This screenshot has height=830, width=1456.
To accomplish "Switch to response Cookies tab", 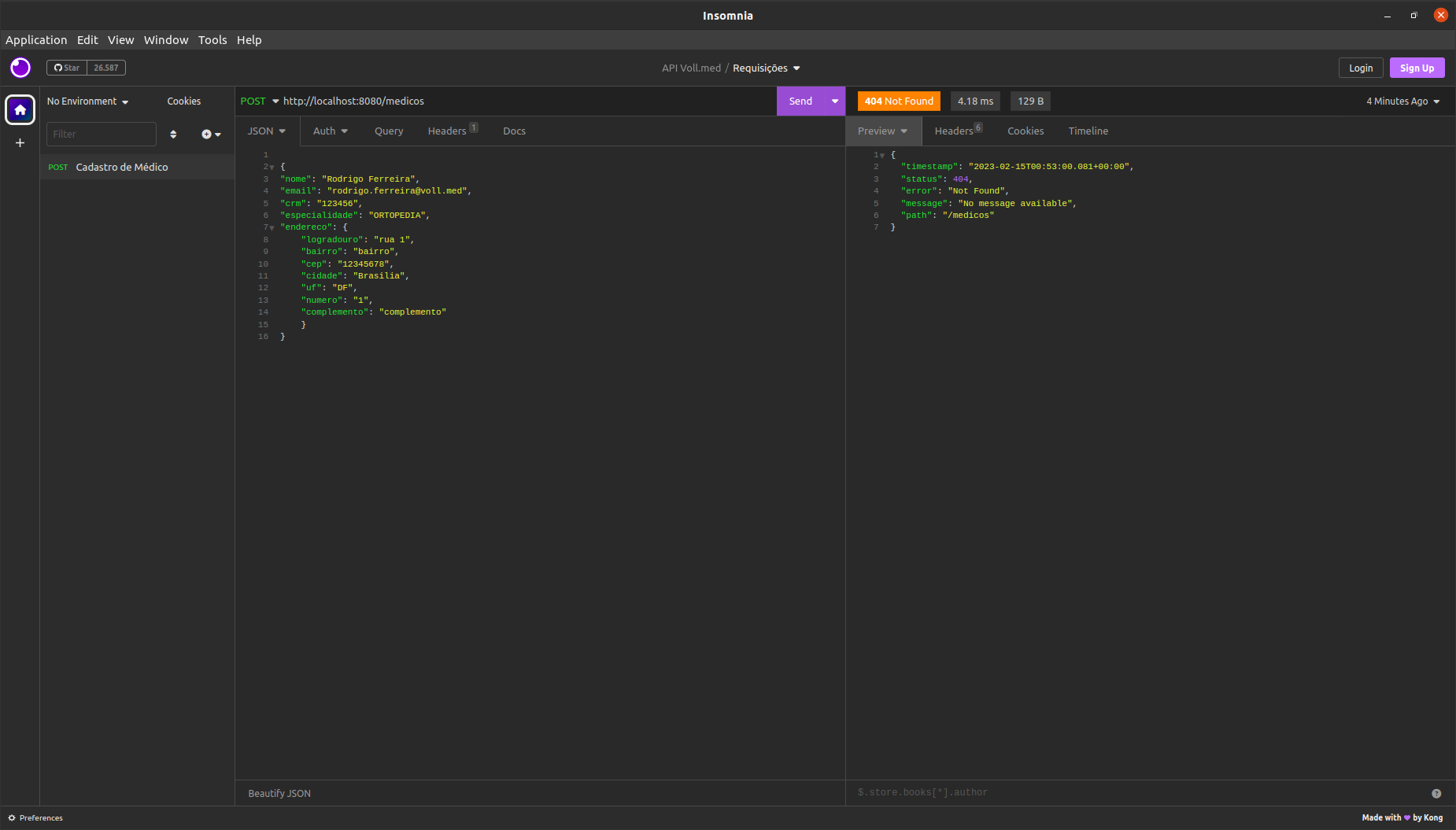I will pos(1025,131).
